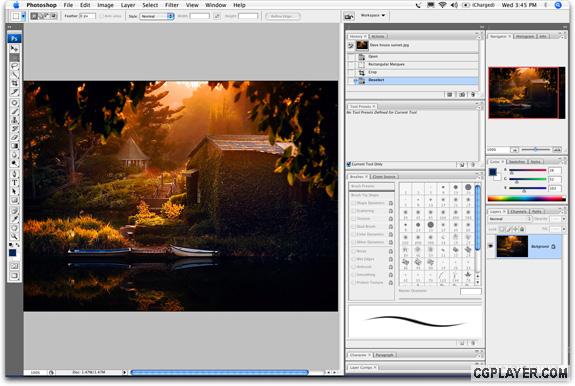Click the trash icon in History panel
Image resolution: width=575 pixels, height=386 pixels.
pyautogui.click(x=473, y=95)
